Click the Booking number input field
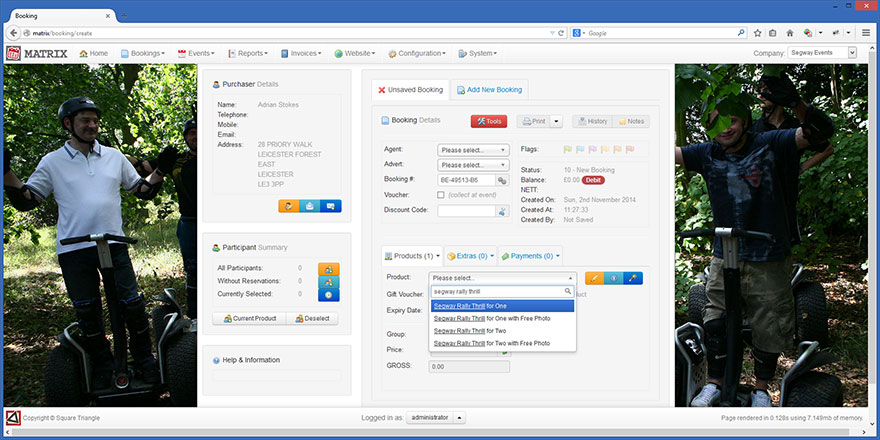 point(466,180)
